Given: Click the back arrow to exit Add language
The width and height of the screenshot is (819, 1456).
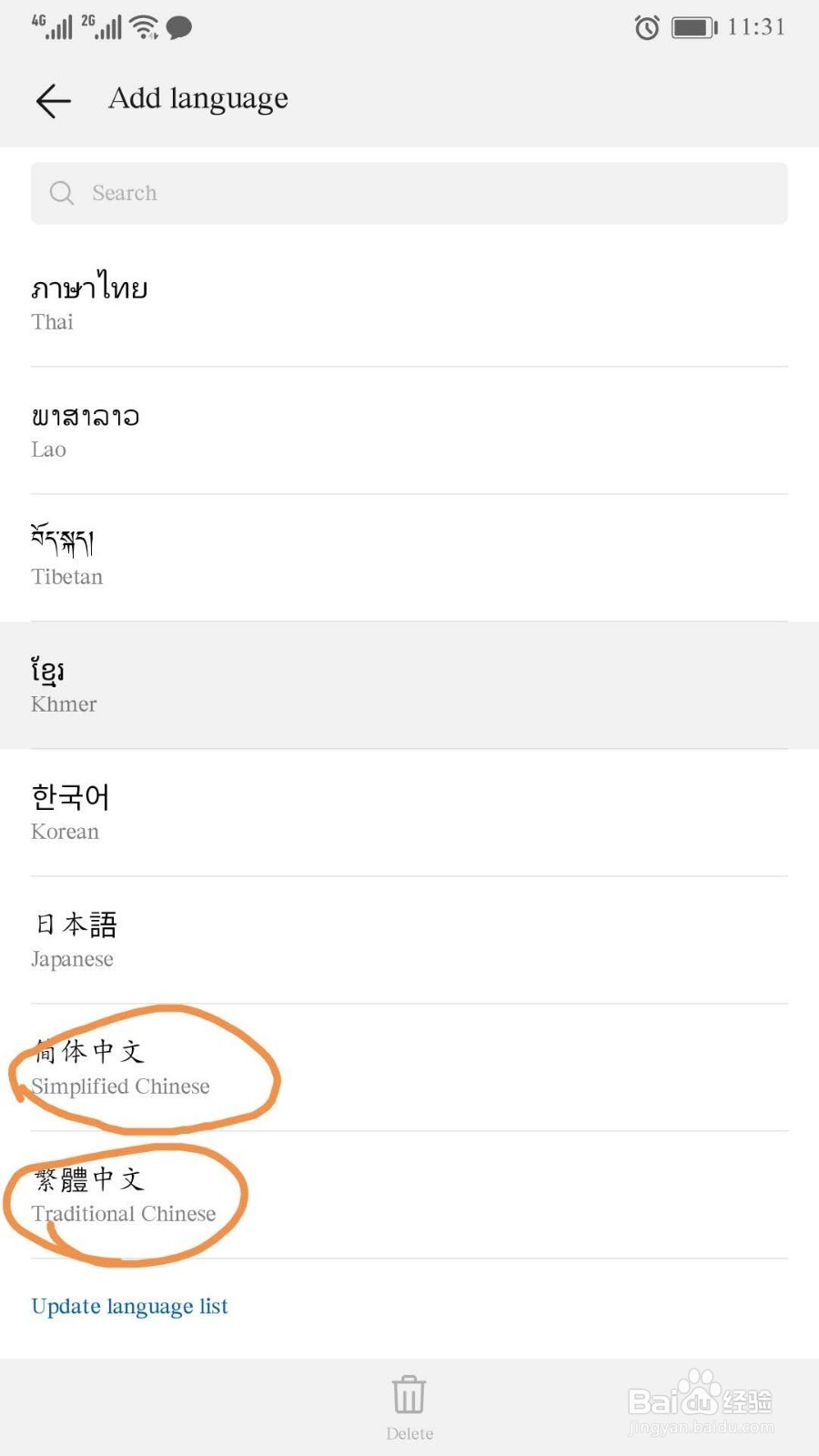Looking at the screenshot, I should 52,100.
